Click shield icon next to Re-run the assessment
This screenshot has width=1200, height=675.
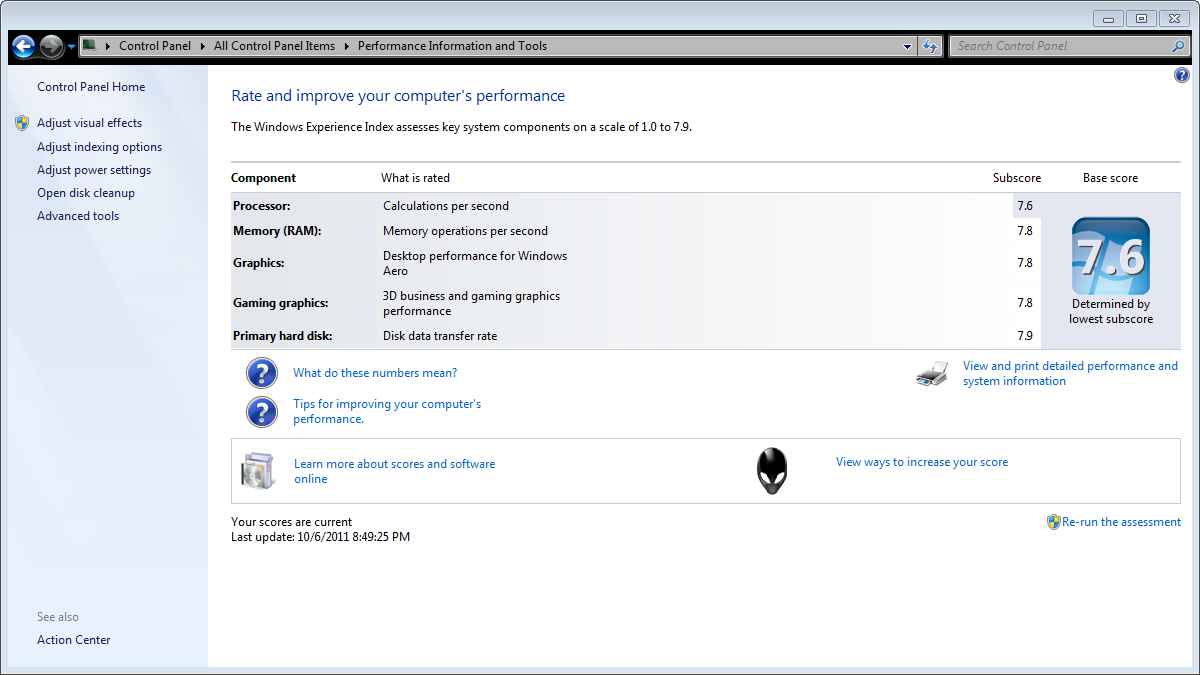click(x=1053, y=522)
